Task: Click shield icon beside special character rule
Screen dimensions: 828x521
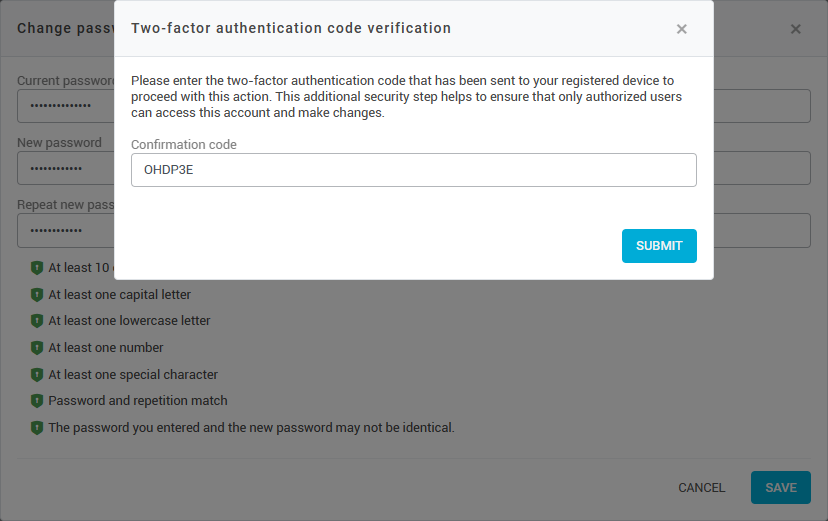Action: click(x=37, y=375)
